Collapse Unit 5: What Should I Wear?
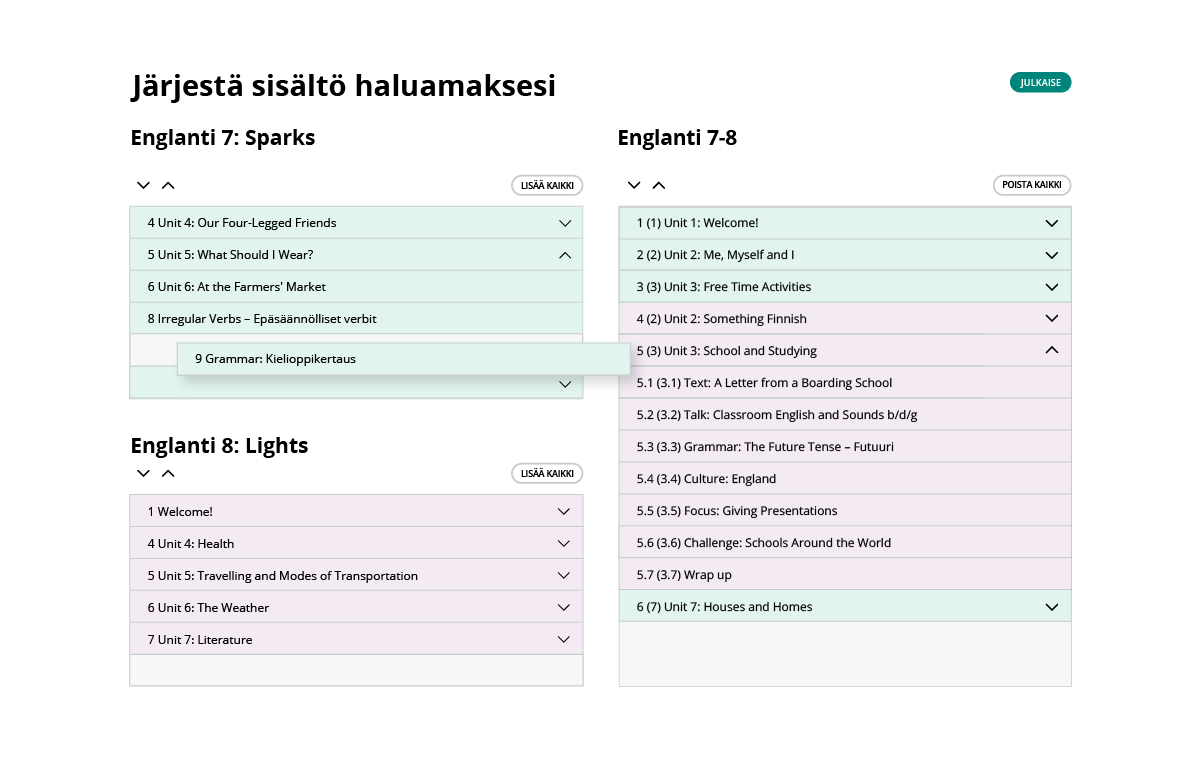The width and height of the screenshot is (1201, 759). point(565,255)
